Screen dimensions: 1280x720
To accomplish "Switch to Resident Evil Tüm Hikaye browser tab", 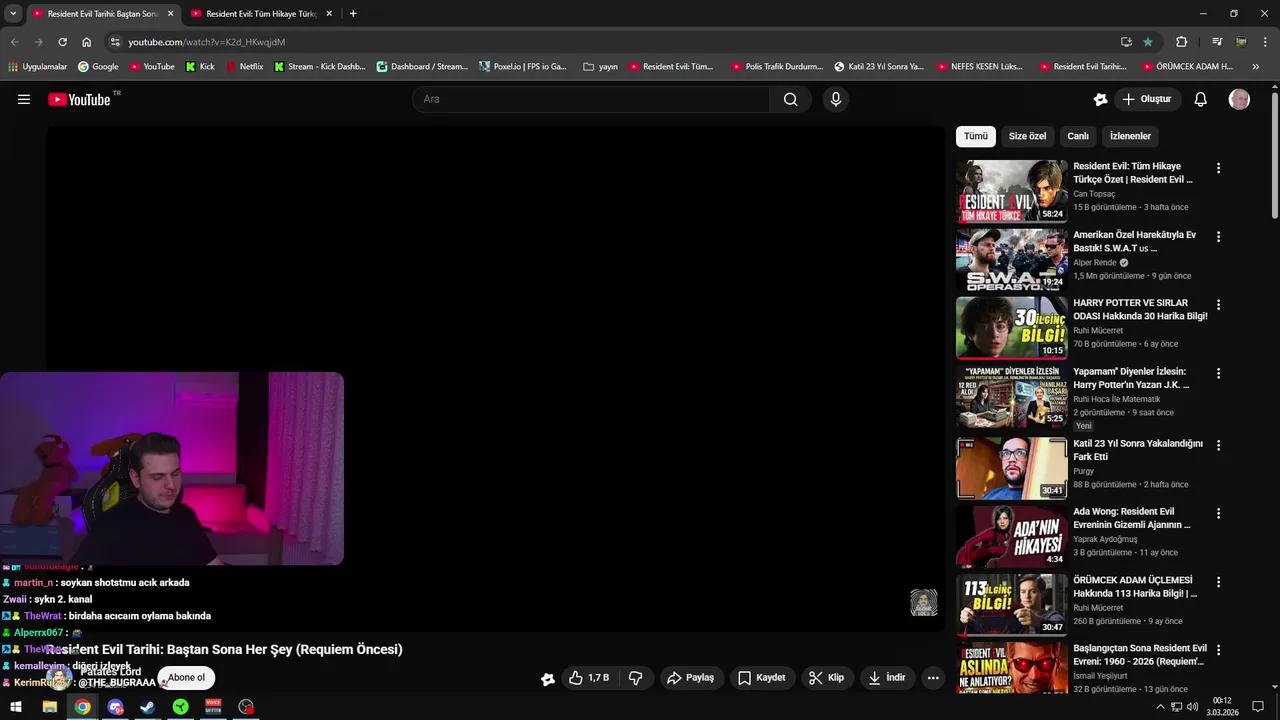I will (x=260, y=14).
